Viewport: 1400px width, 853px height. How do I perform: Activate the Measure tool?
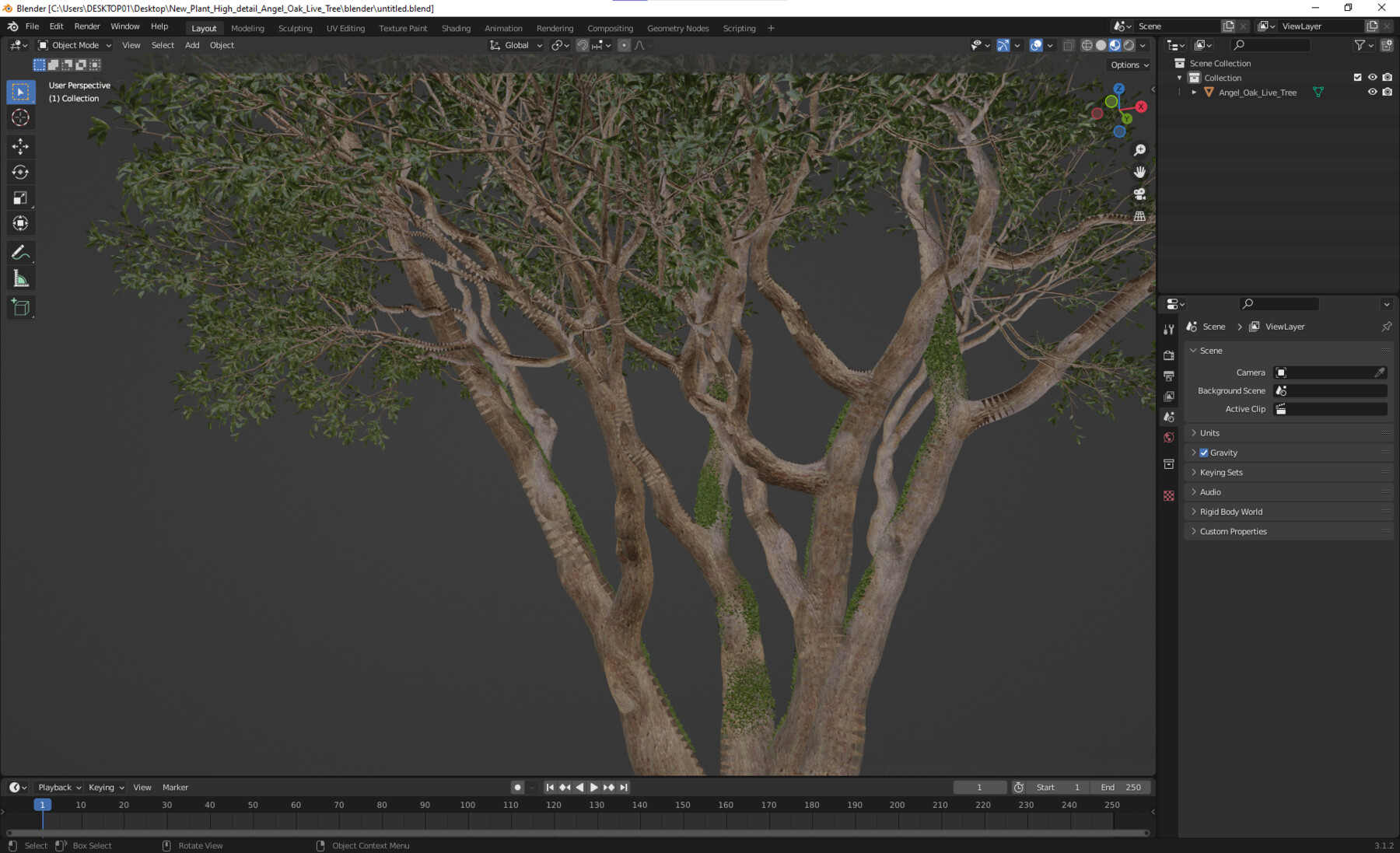pyautogui.click(x=20, y=277)
